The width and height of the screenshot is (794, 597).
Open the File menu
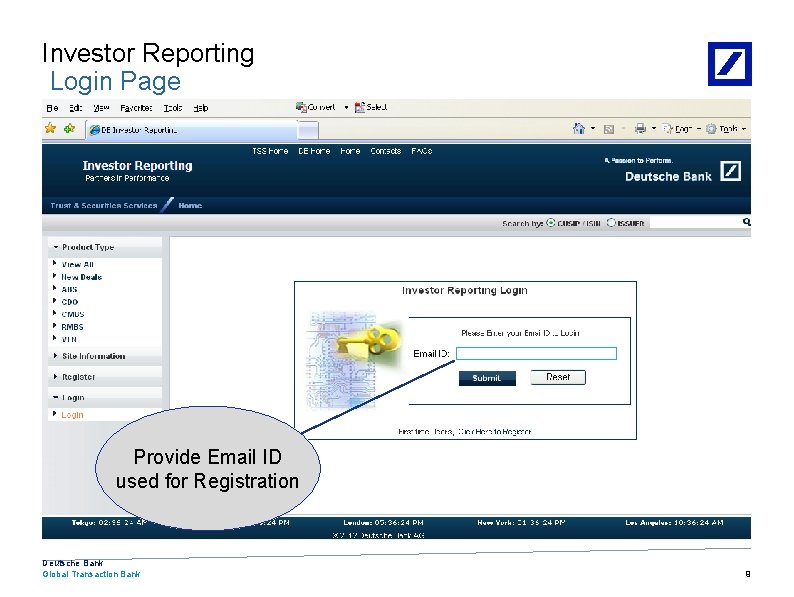[x=52, y=108]
